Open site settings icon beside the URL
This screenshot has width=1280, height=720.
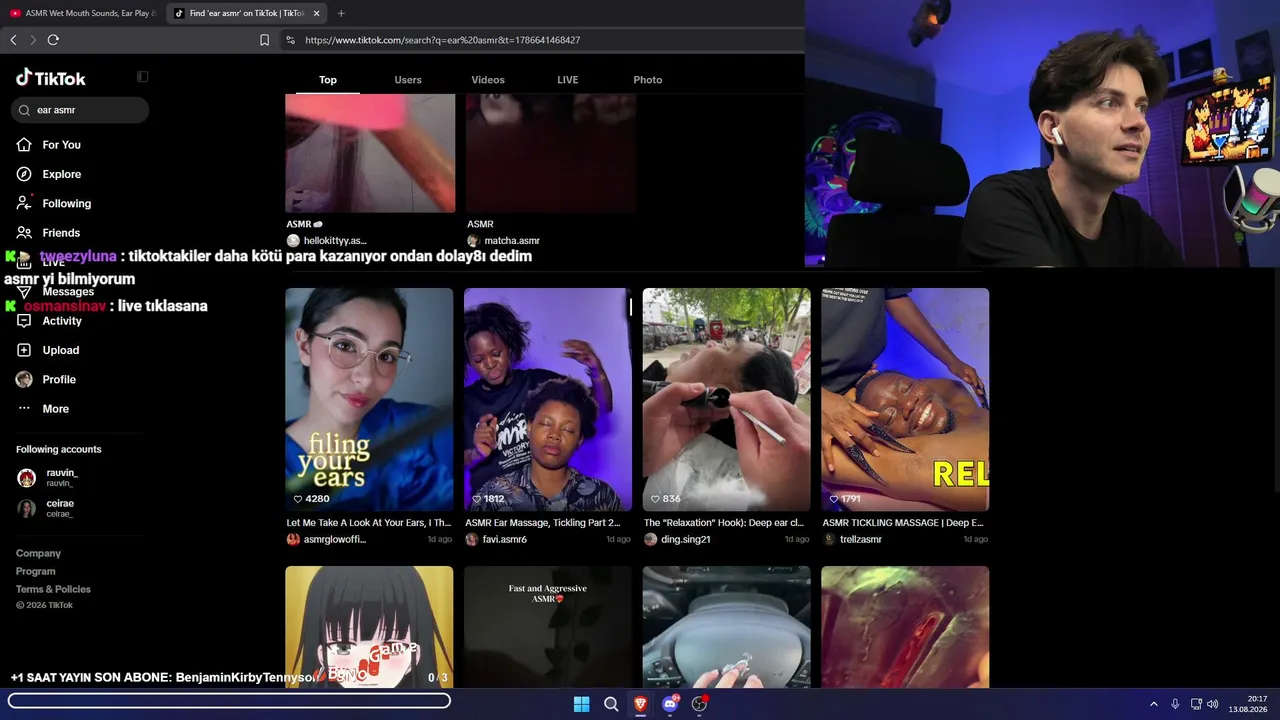(290, 40)
